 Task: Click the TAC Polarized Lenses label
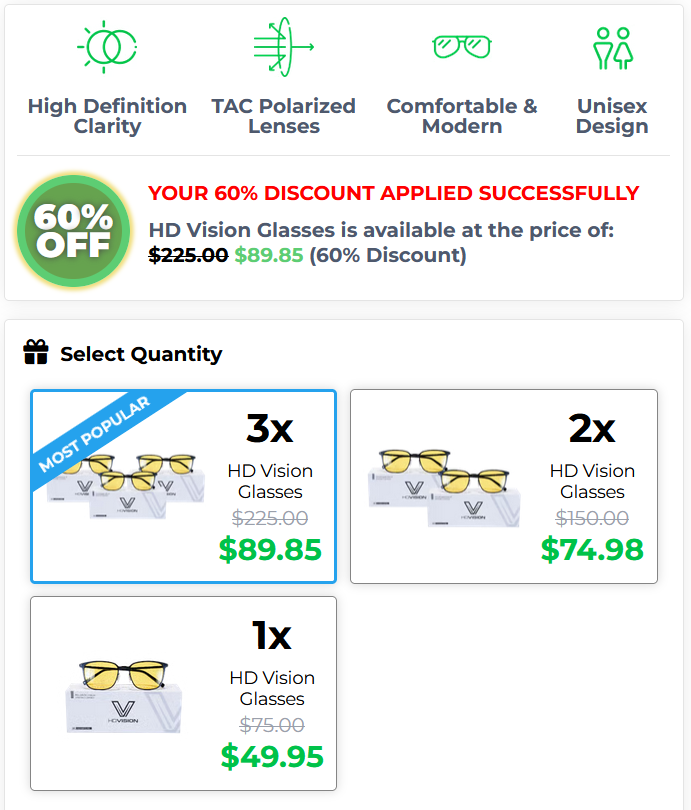pyautogui.click(x=283, y=116)
